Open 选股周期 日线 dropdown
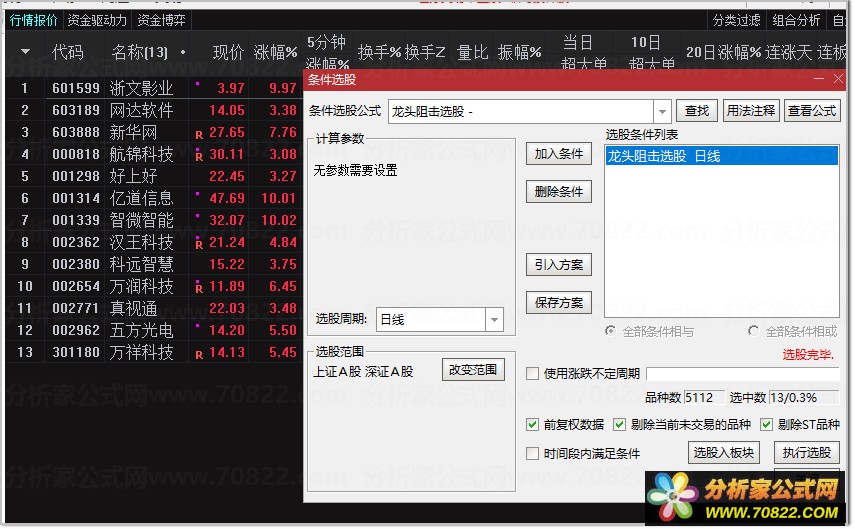This screenshot has height=529, width=855. coord(494,320)
